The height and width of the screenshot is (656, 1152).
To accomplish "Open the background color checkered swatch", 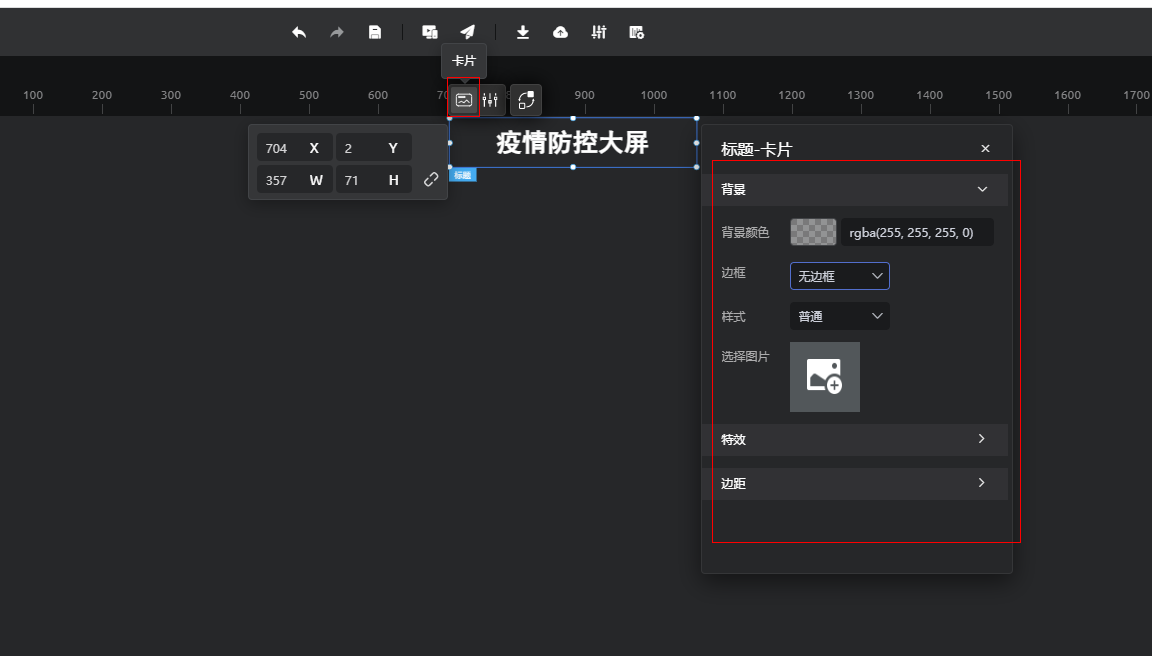I will [x=813, y=232].
